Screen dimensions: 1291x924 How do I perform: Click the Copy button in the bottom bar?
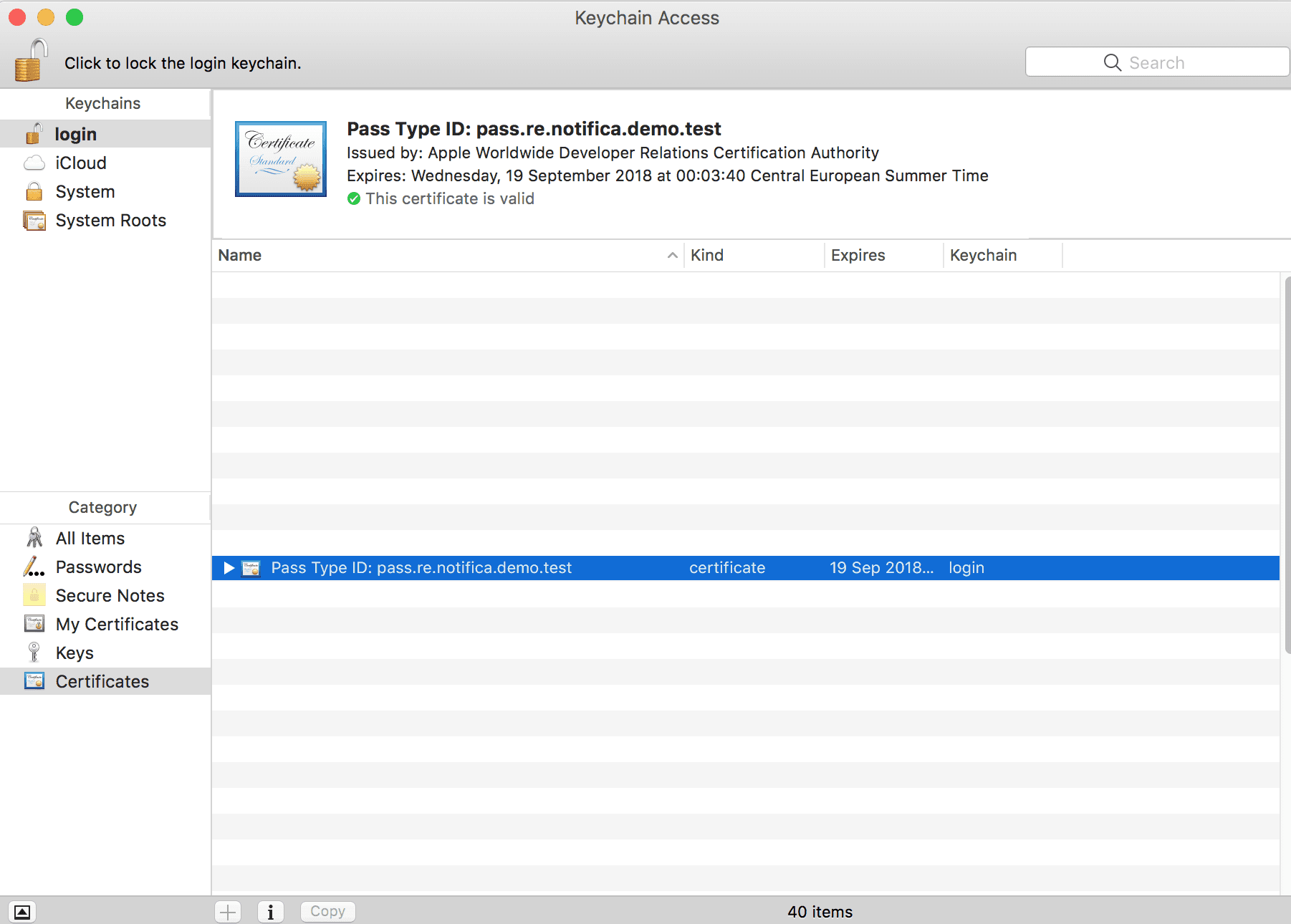click(328, 911)
